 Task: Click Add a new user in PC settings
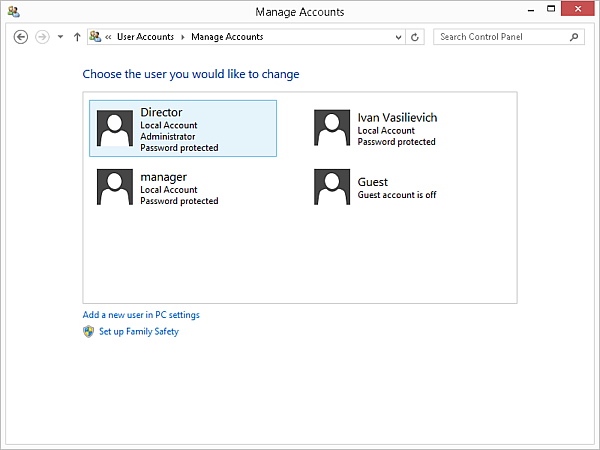[x=141, y=315]
